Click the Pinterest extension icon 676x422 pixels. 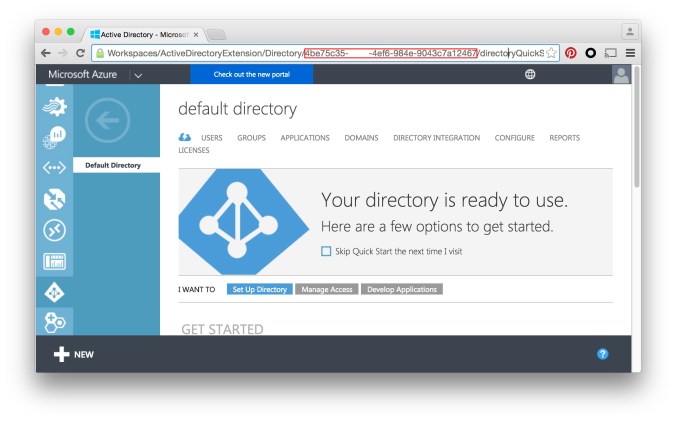click(570, 53)
